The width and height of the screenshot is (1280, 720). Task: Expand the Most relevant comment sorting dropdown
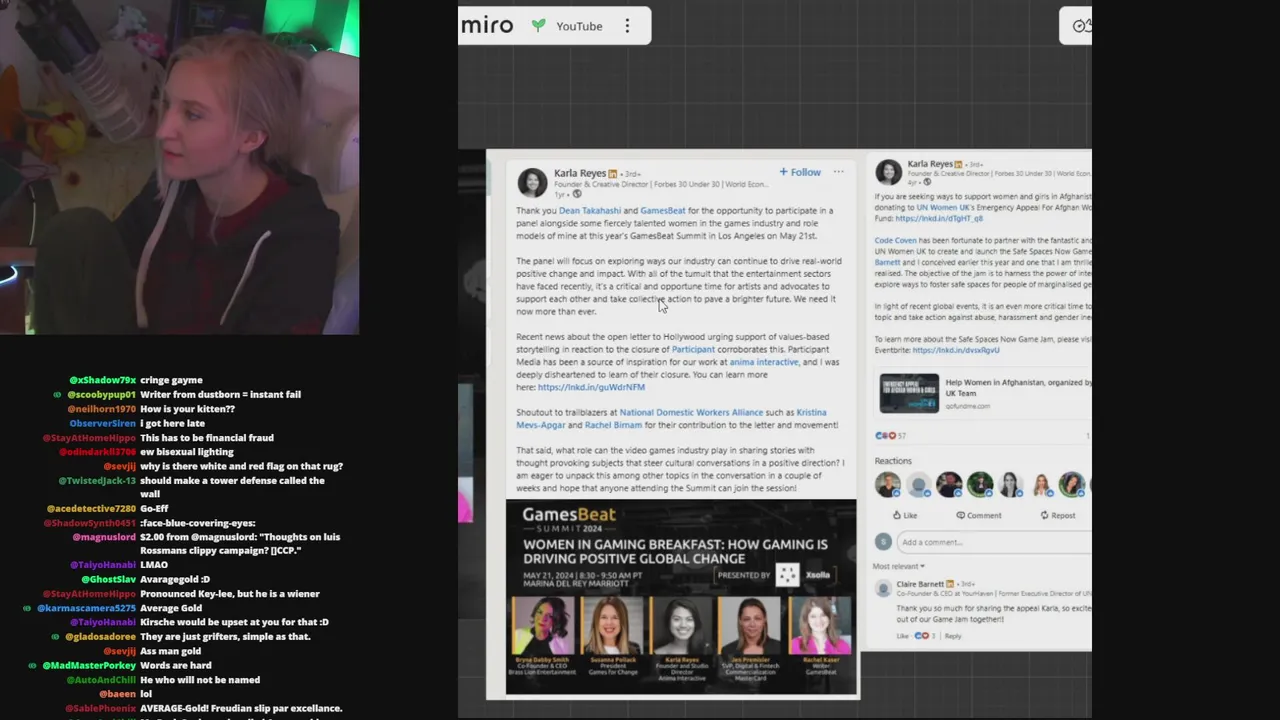899,567
